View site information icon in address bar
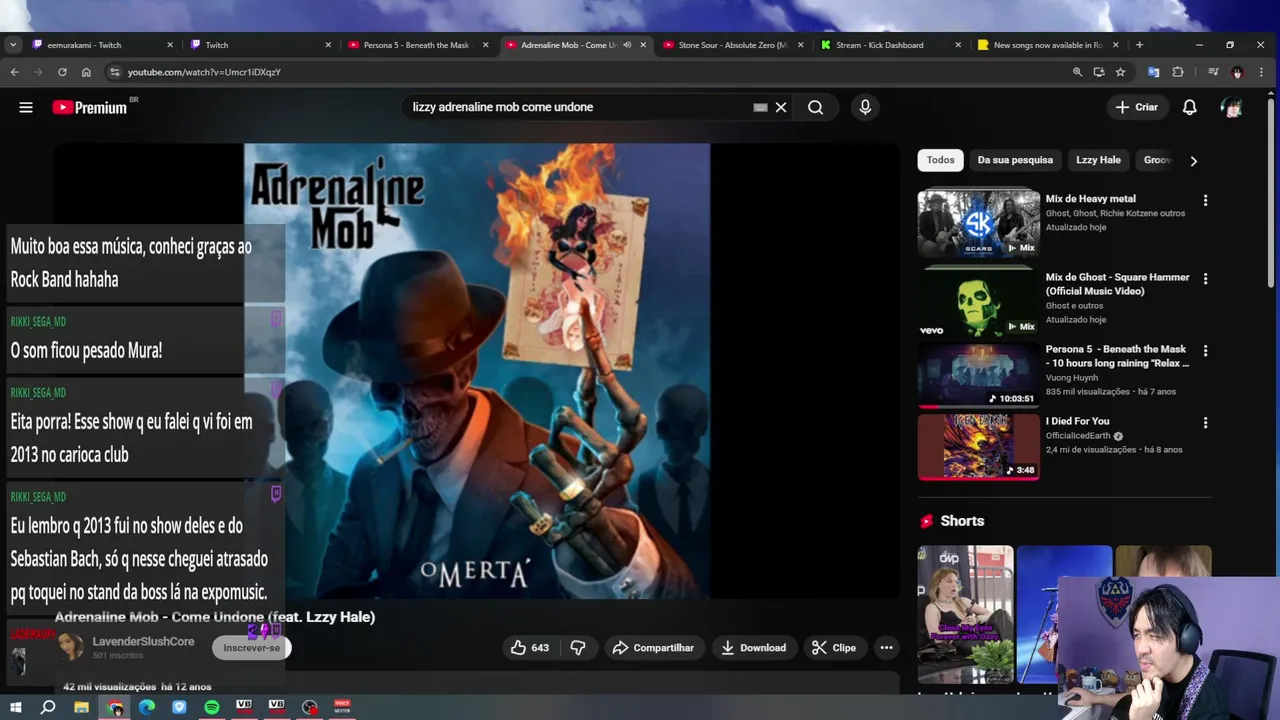The width and height of the screenshot is (1280, 720). pos(115,72)
